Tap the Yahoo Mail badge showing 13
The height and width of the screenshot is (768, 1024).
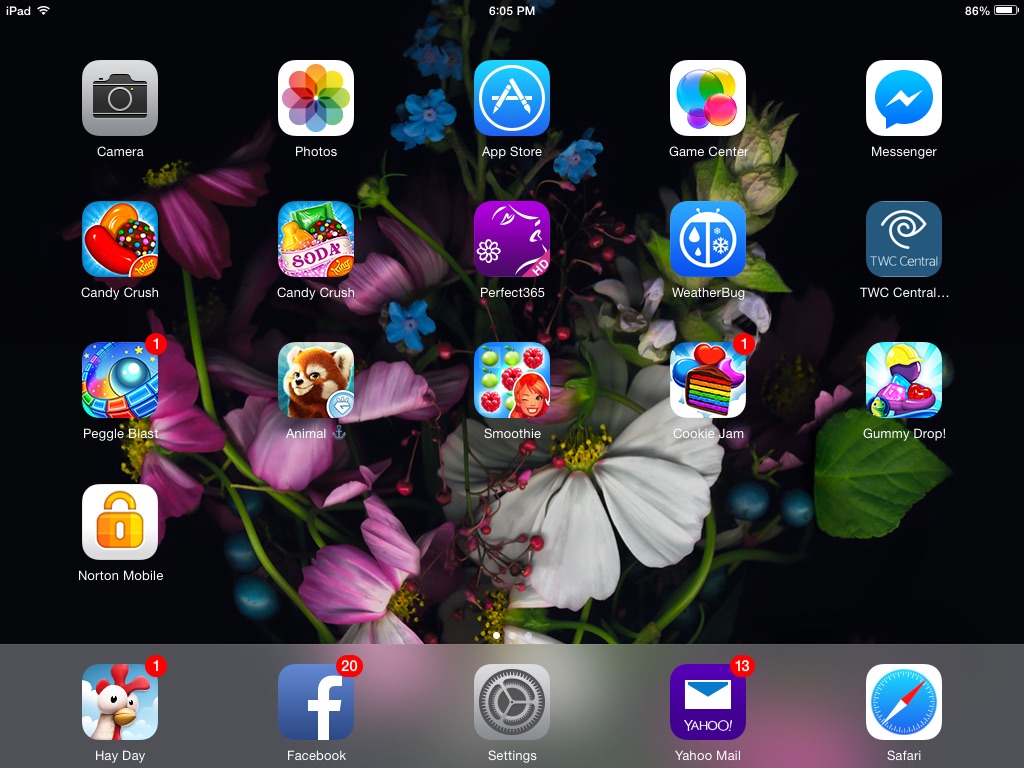(x=741, y=665)
